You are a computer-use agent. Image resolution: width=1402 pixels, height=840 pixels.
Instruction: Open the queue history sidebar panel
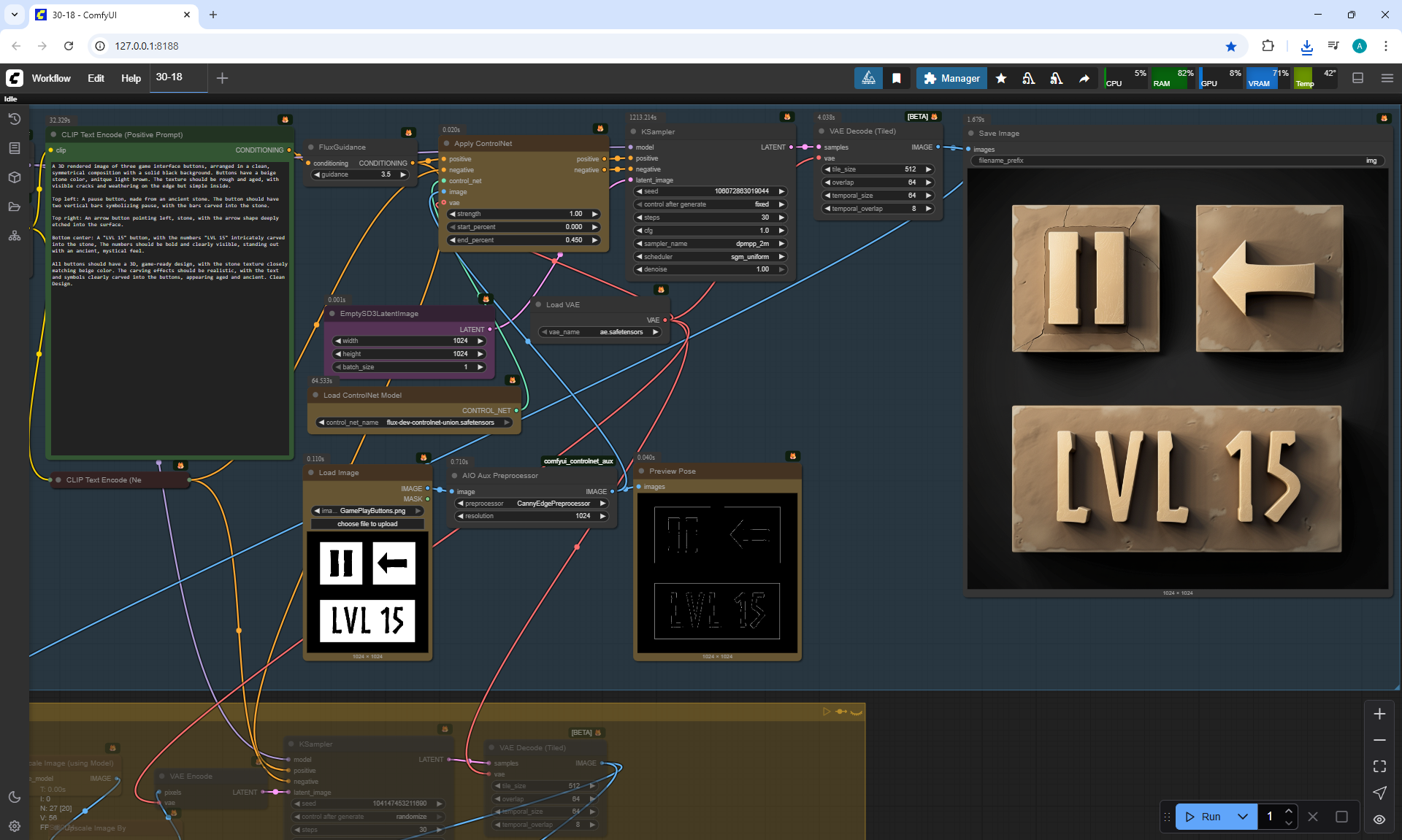(14, 119)
